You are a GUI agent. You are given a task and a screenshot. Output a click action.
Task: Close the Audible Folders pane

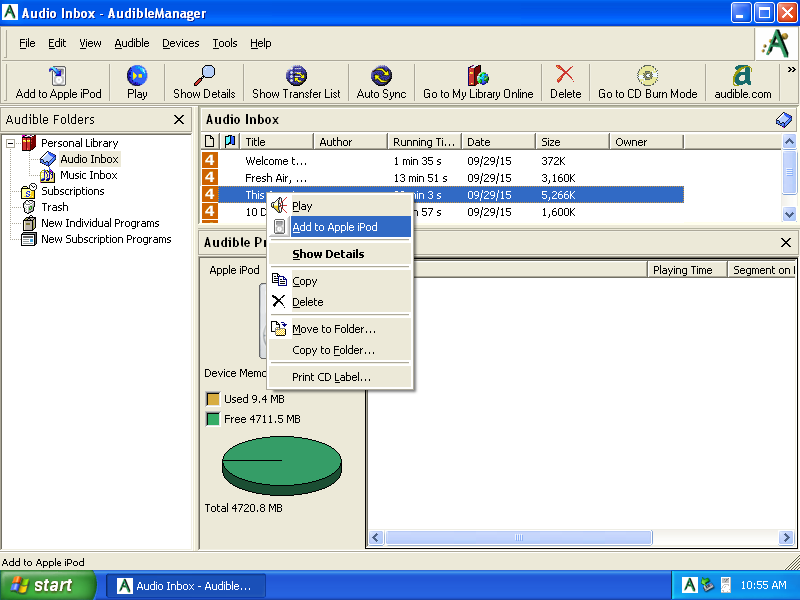(179, 119)
